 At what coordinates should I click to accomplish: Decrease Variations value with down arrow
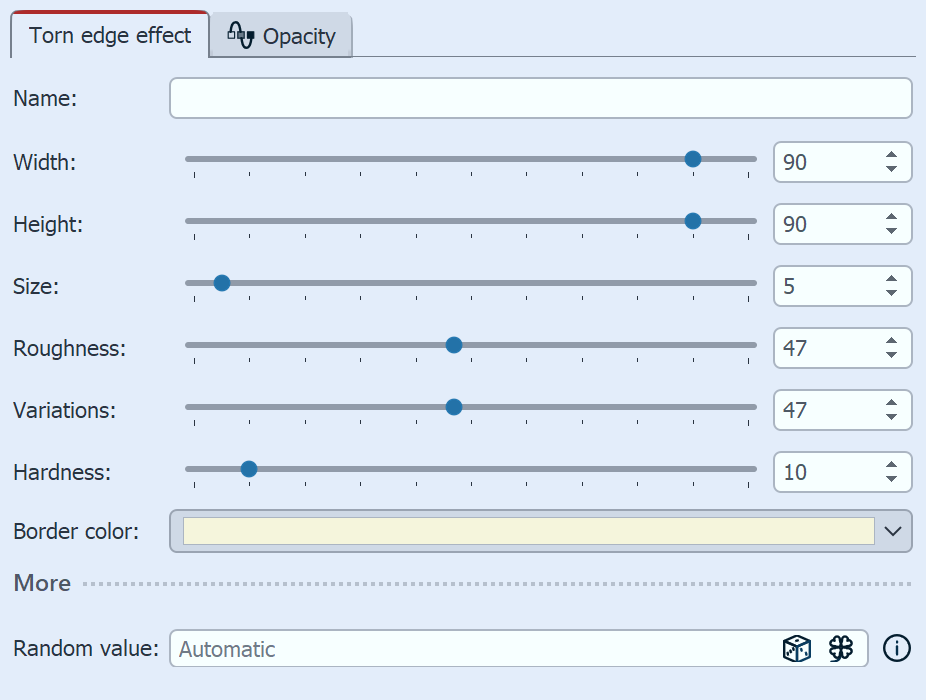pos(891,417)
